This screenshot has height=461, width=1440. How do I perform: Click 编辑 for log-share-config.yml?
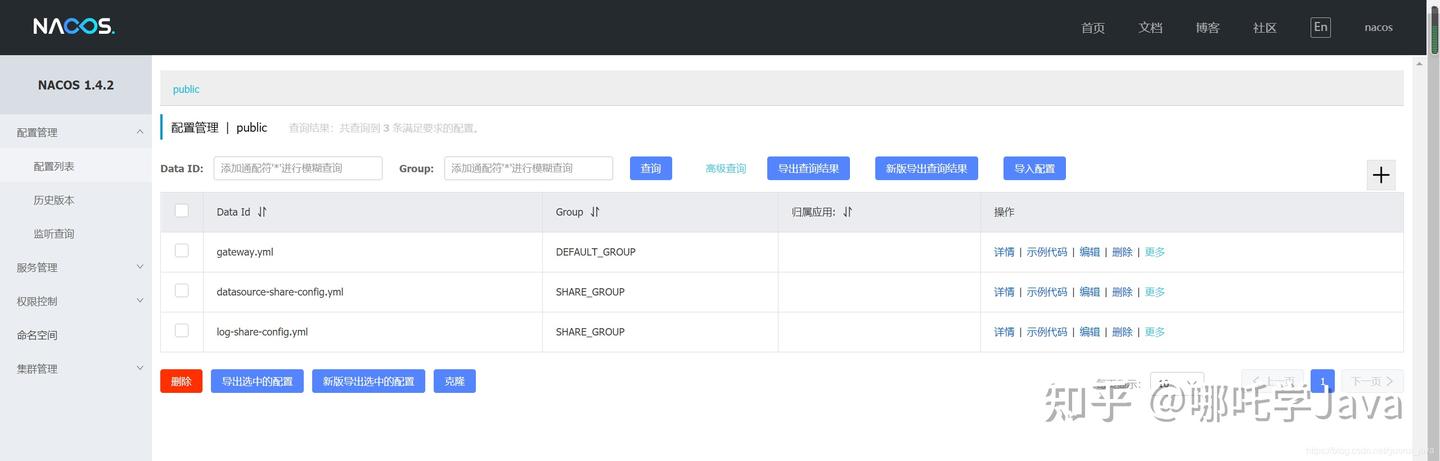point(1089,332)
